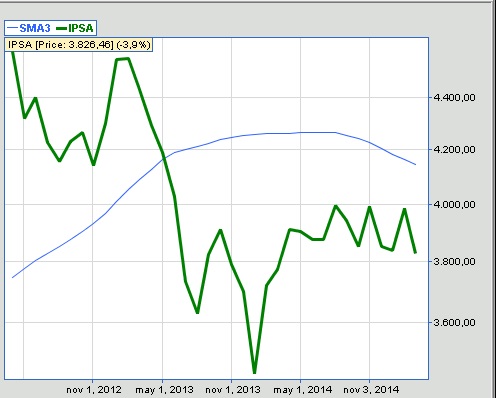Click the nov 1, 2012 date label

[94, 390]
